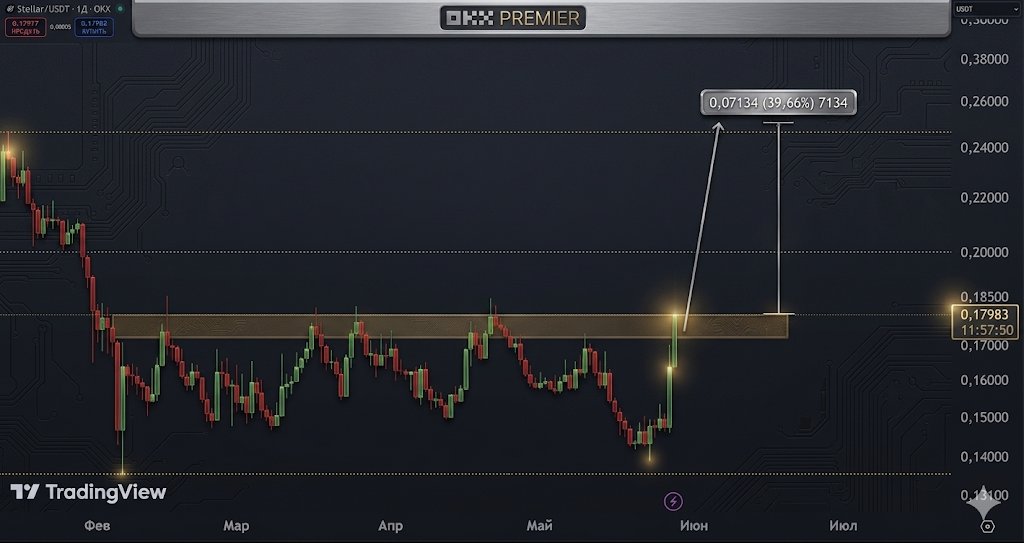Click the 0,18500 price scale label
Viewport: 1024px width, 543px height.
tap(984, 297)
